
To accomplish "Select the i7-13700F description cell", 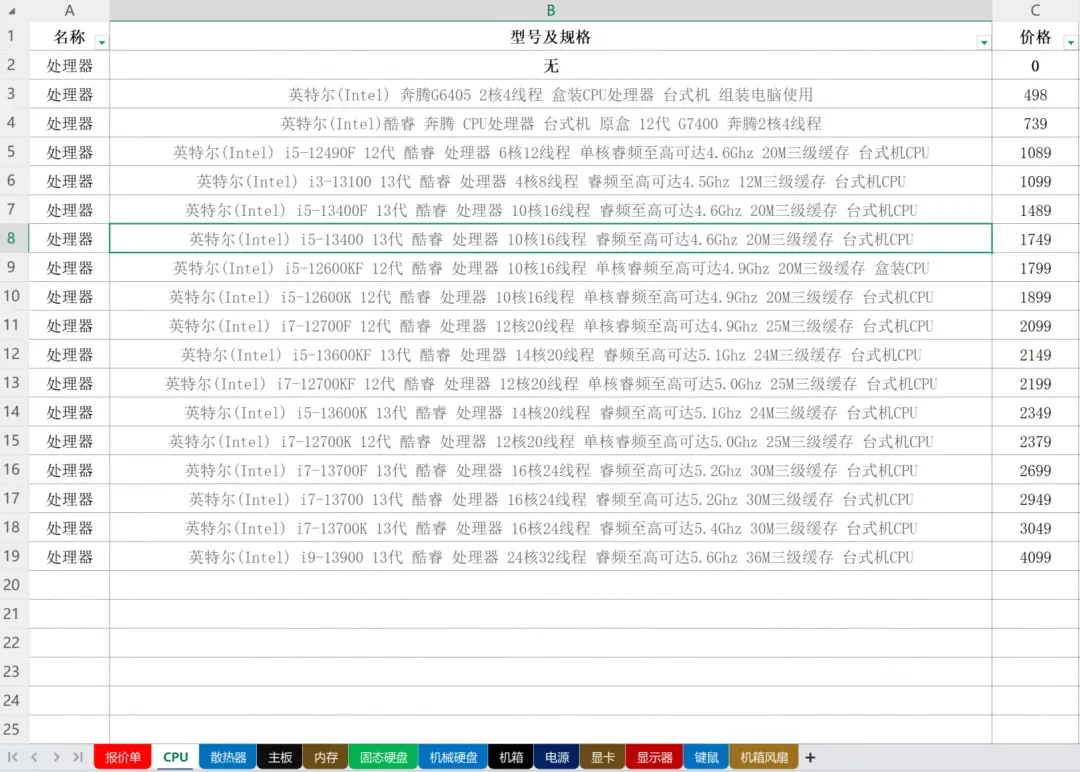I will coord(550,470).
